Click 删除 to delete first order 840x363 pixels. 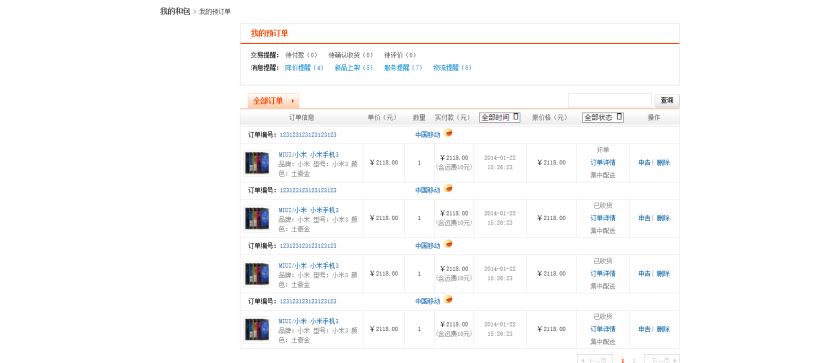[663, 163]
